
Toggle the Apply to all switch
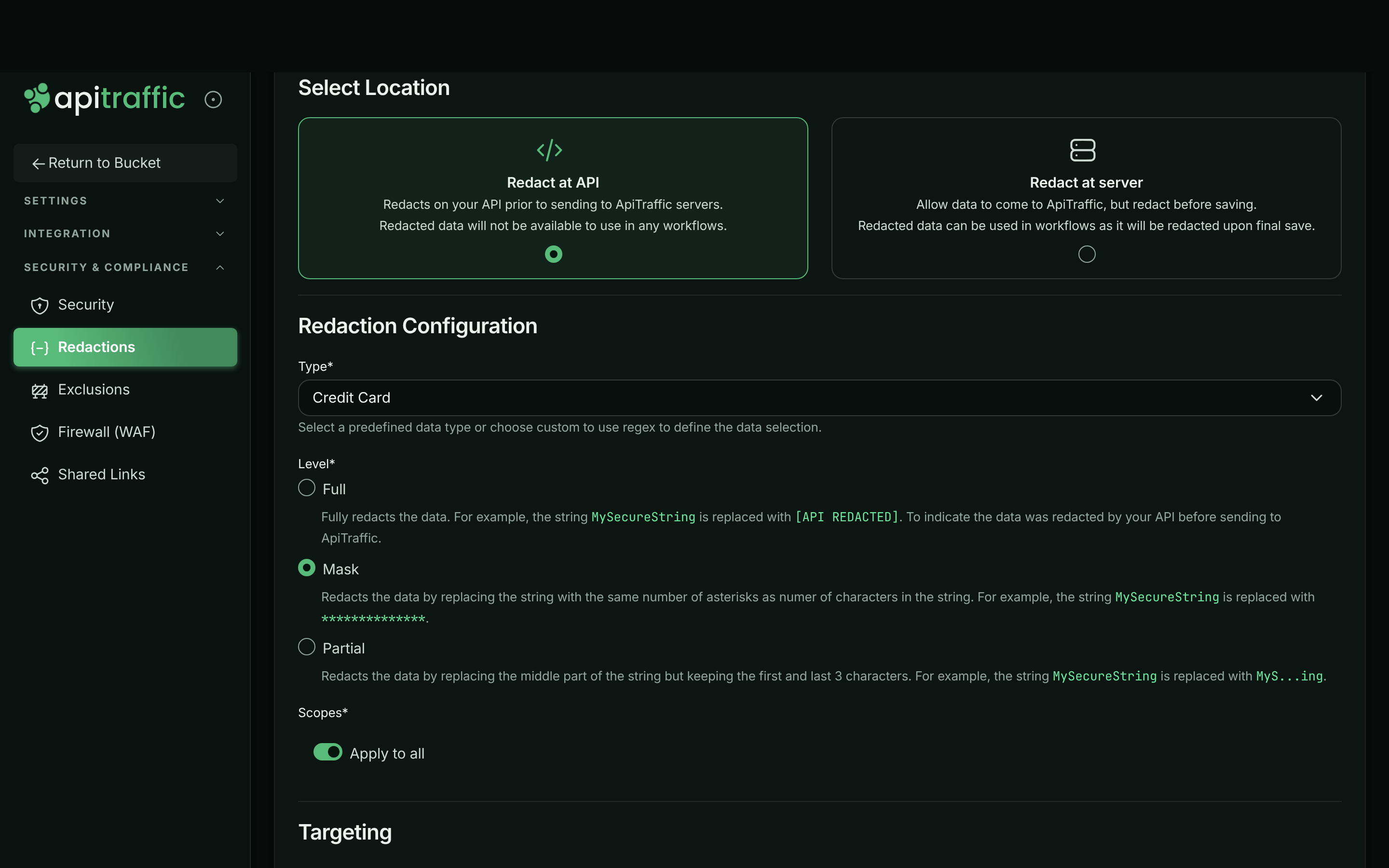[x=327, y=752]
